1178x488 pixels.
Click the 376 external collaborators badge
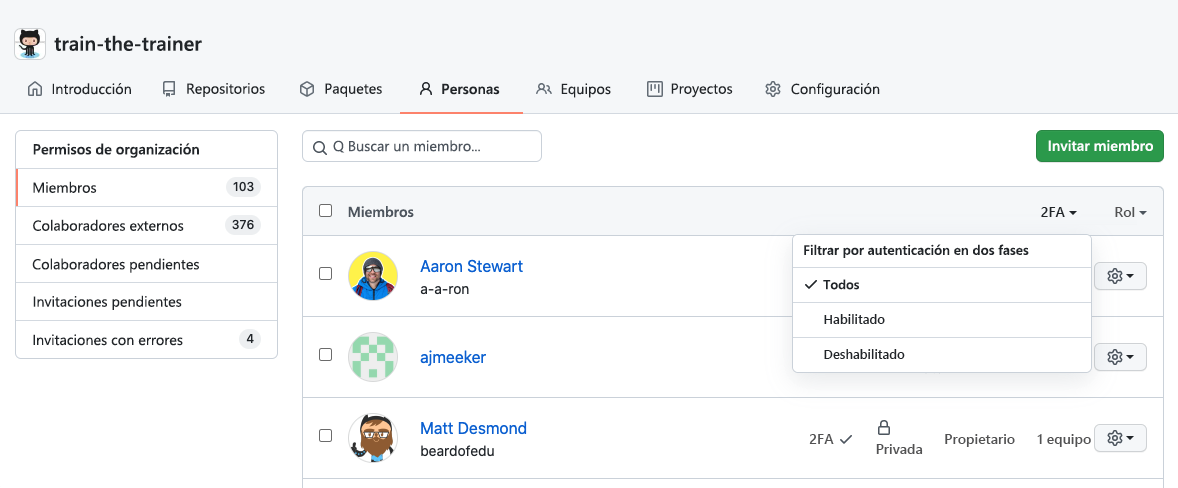pos(243,225)
